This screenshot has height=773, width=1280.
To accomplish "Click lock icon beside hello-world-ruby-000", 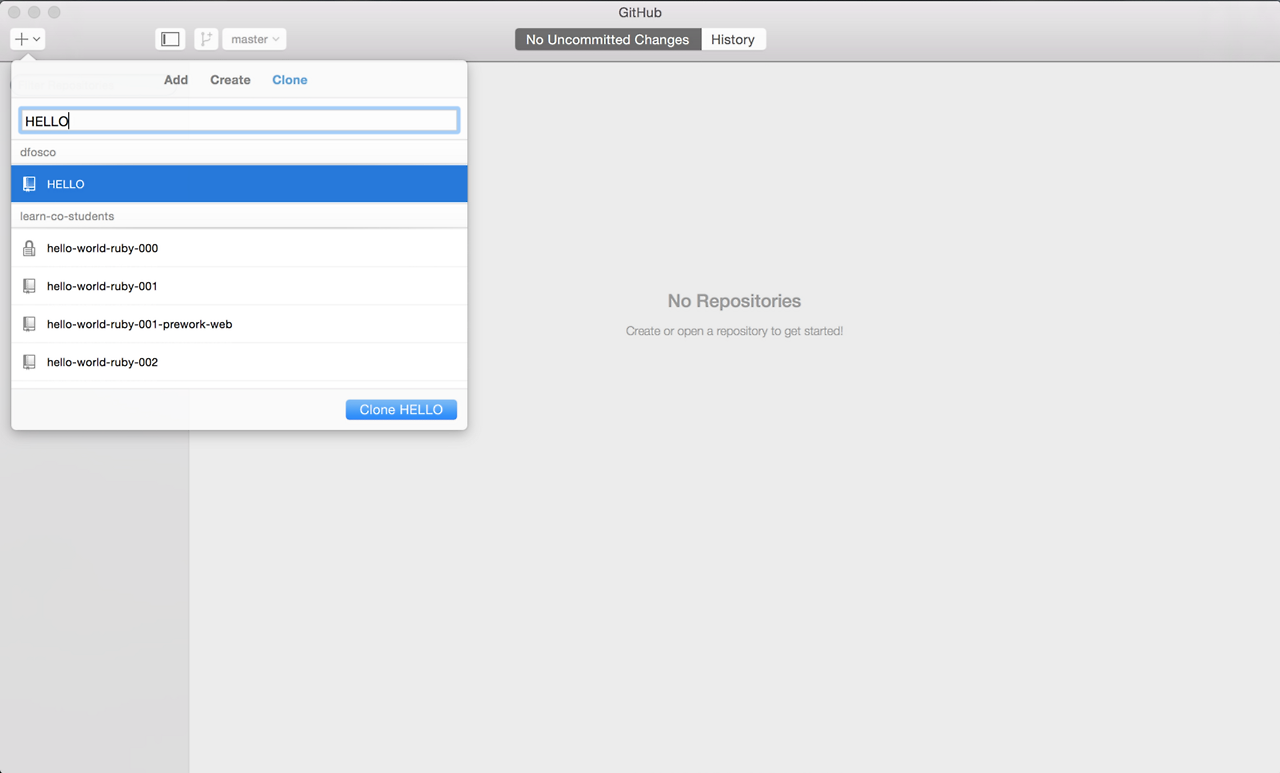I will click(x=29, y=248).
